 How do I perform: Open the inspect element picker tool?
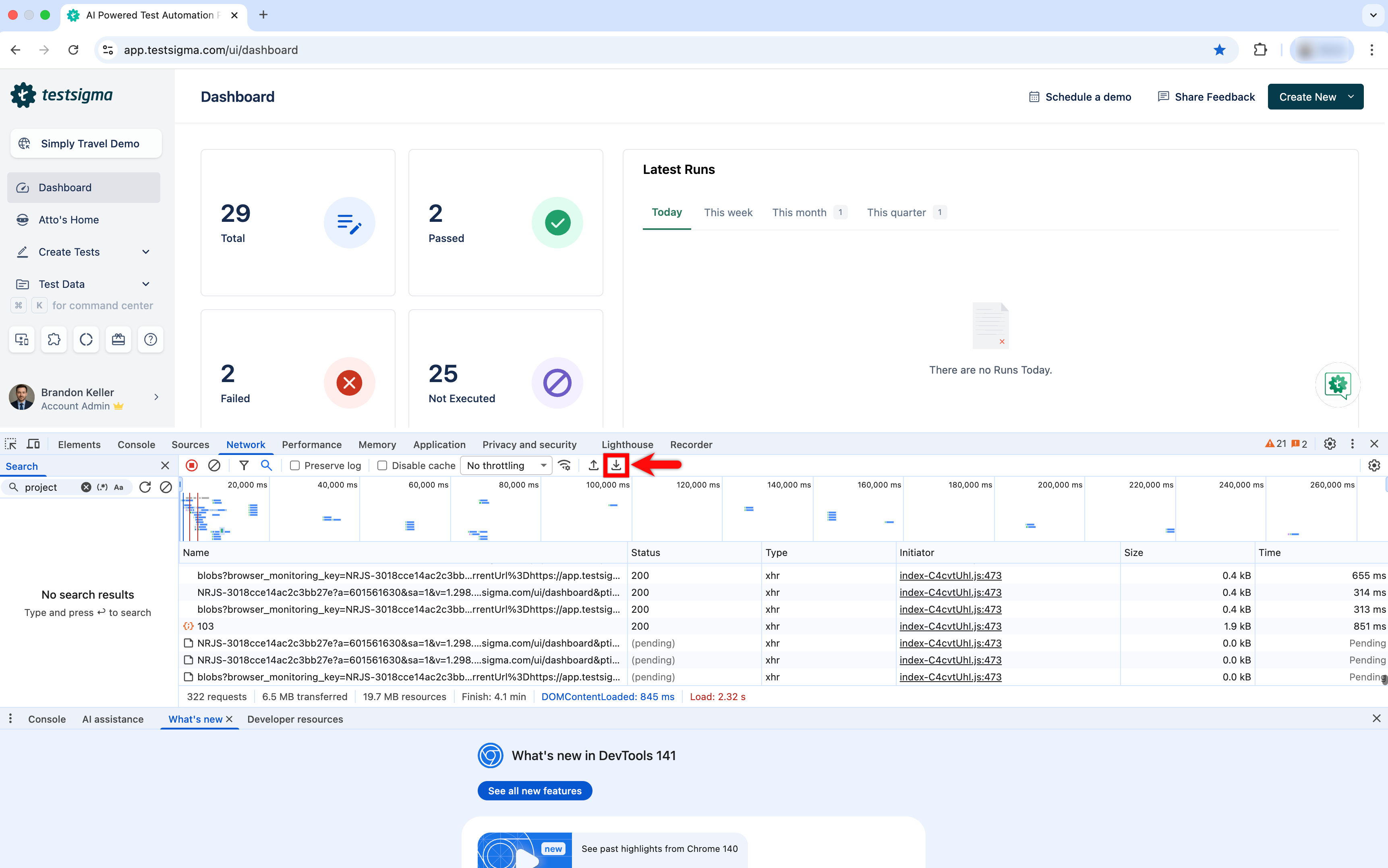[x=11, y=444]
